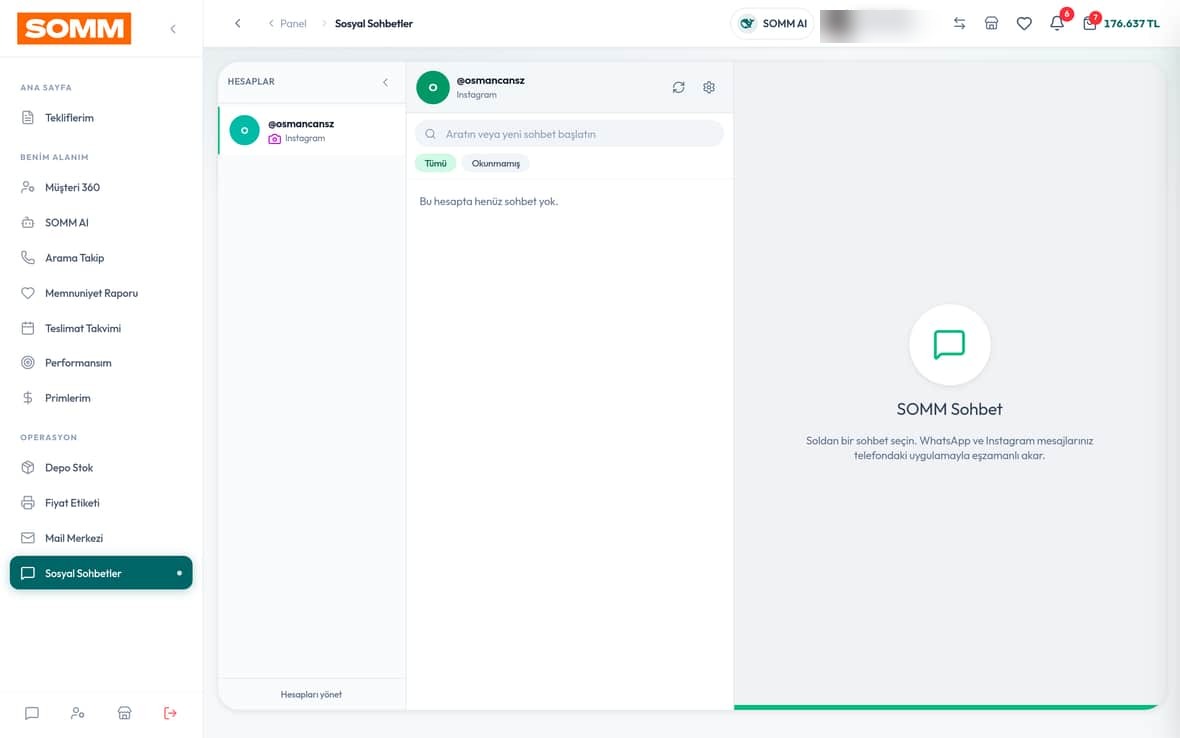Select Sosyal Sohbetler sidebar item
The image size is (1180, 738).
click(x=101, y=573)
